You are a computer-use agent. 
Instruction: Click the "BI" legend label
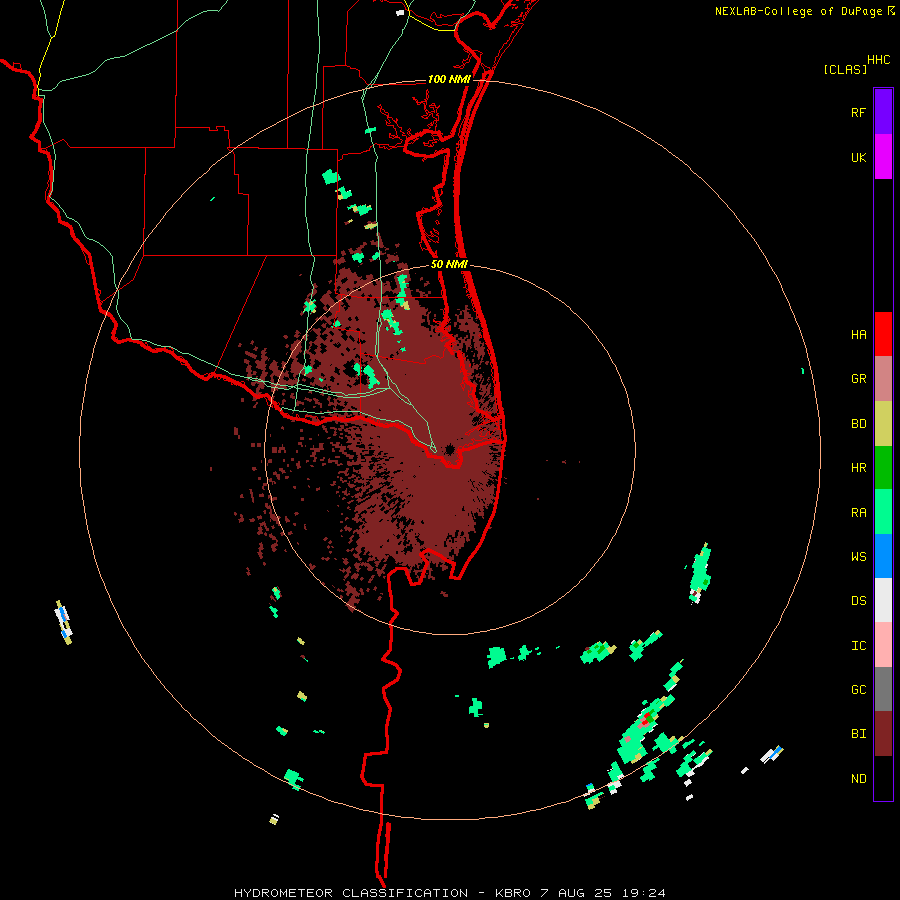858,734
